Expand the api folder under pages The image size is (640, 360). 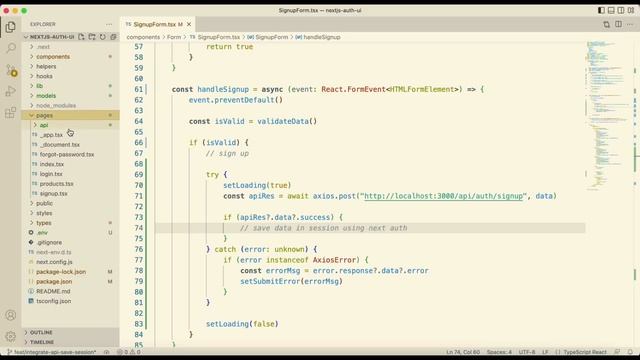(70, 125)
